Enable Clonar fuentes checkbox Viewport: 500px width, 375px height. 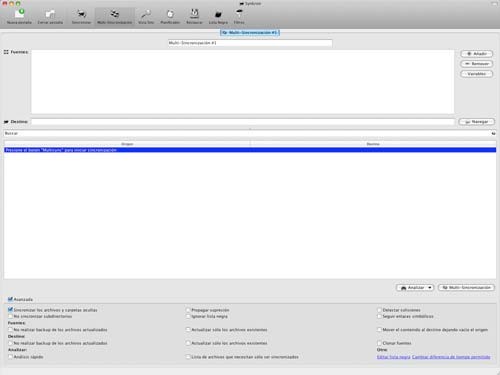pyautogui.click(x=379, y=343)
